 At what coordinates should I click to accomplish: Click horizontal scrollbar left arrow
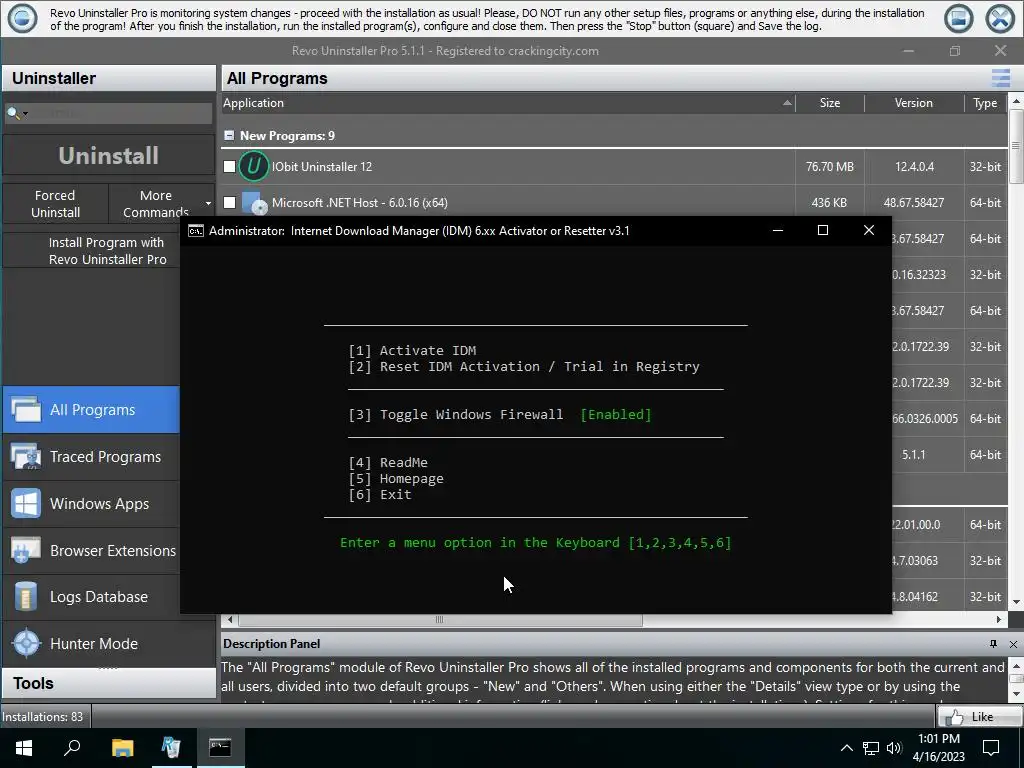(x=229, y=619)
